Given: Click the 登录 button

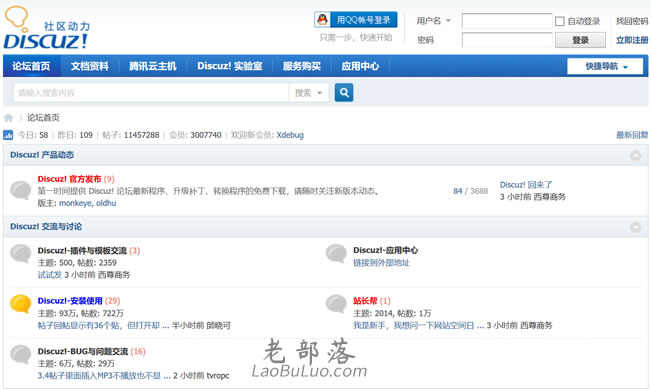Looking at the screenshot, I should [580, 40].
